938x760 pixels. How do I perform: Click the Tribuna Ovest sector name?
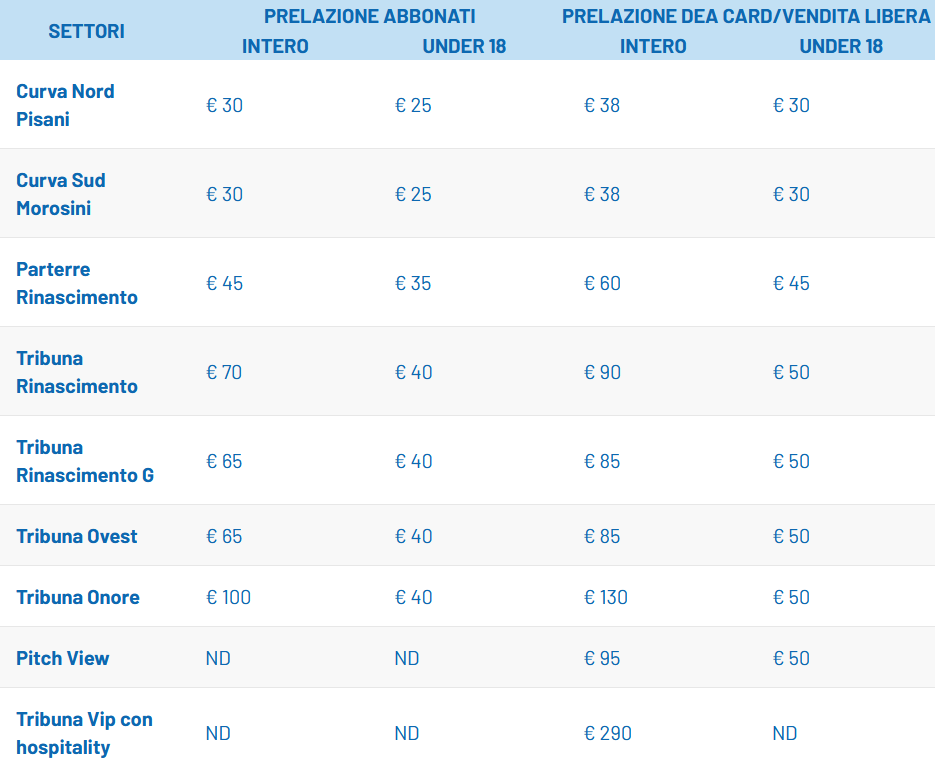point(76,536)
